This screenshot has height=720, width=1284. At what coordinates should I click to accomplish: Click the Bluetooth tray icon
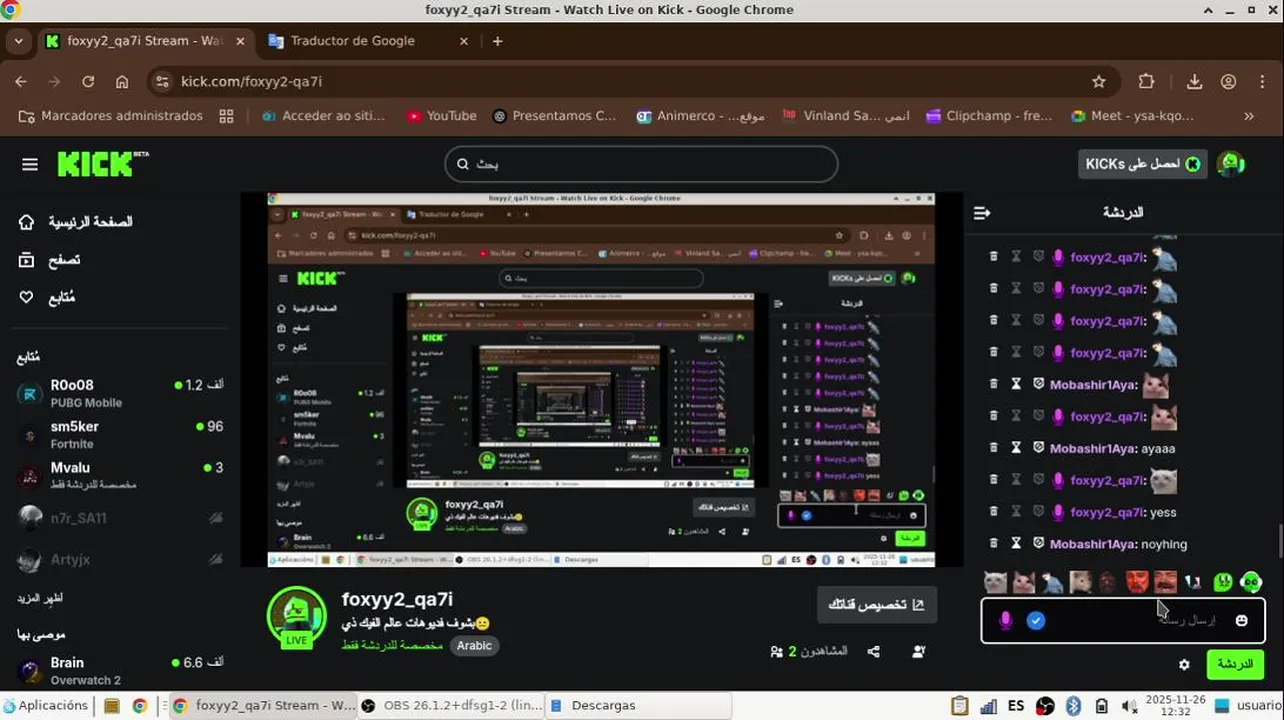point(1073,705)
